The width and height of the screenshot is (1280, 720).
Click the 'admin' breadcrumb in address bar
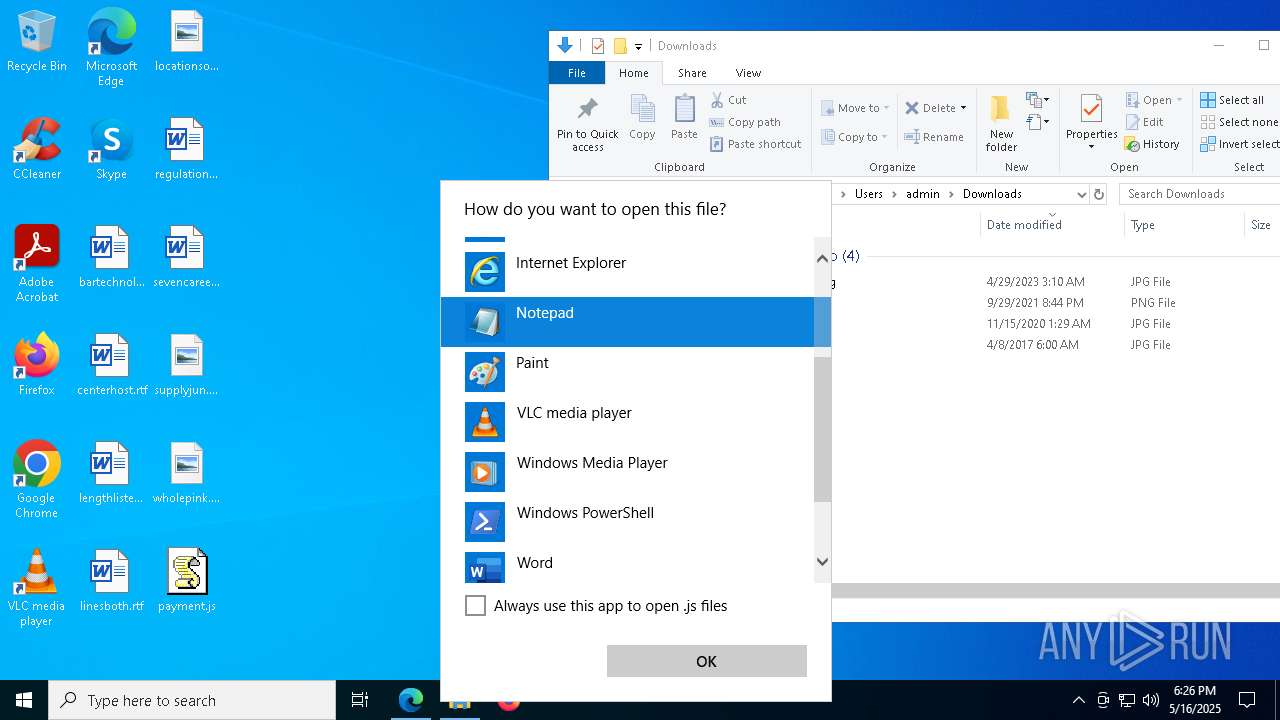tap(923, 194)
